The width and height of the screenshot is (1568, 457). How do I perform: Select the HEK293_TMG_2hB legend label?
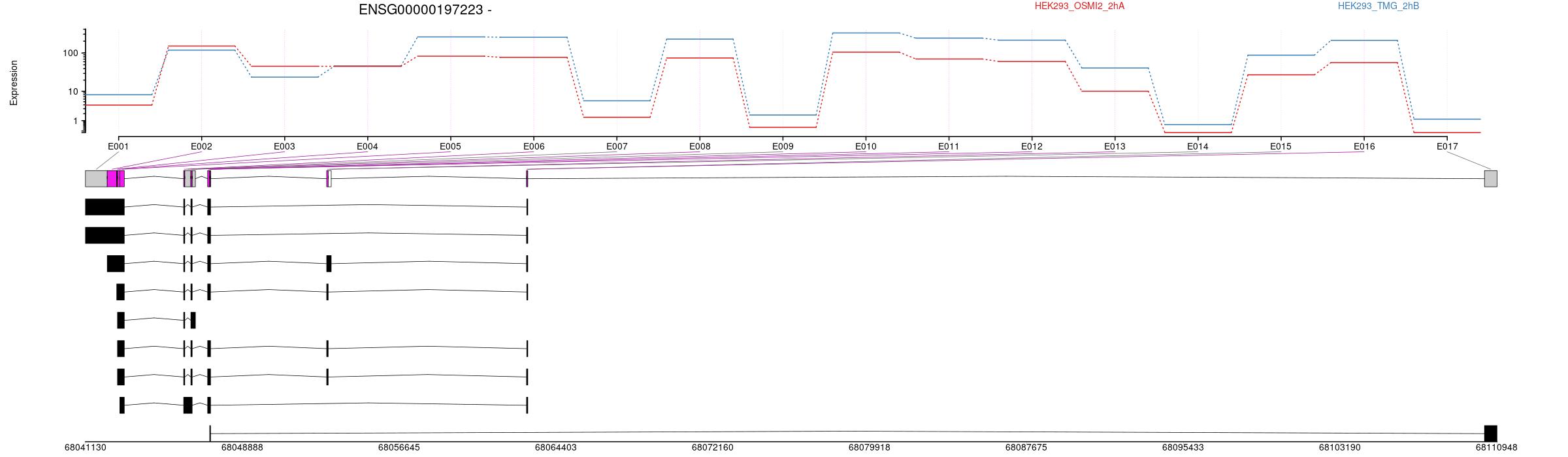coord(1379,6)
